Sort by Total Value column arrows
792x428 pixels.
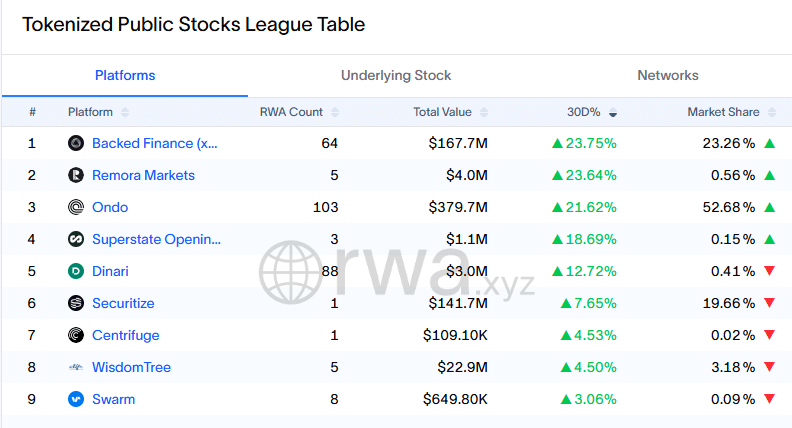(484, 112)
